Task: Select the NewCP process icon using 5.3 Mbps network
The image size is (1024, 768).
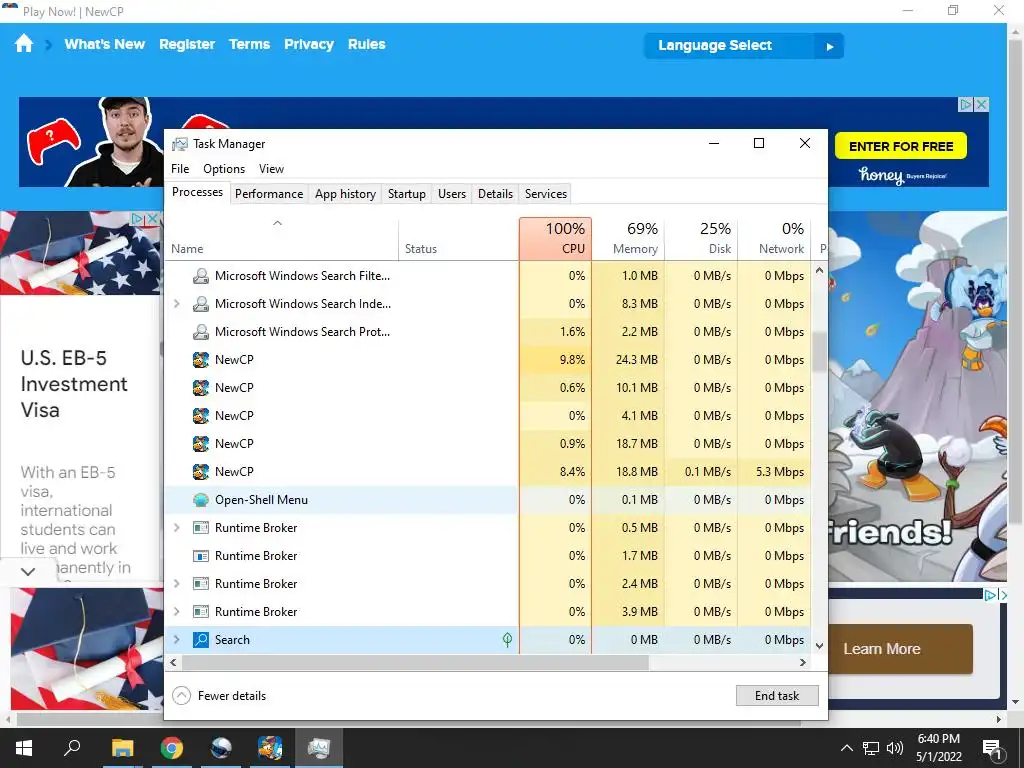Action: pos(200,472)
